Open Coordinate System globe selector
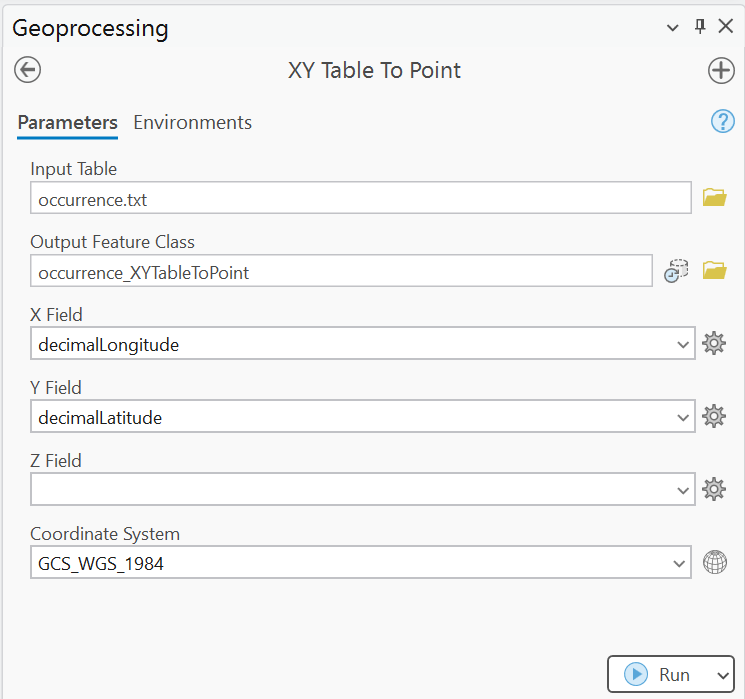 point(714,563)
